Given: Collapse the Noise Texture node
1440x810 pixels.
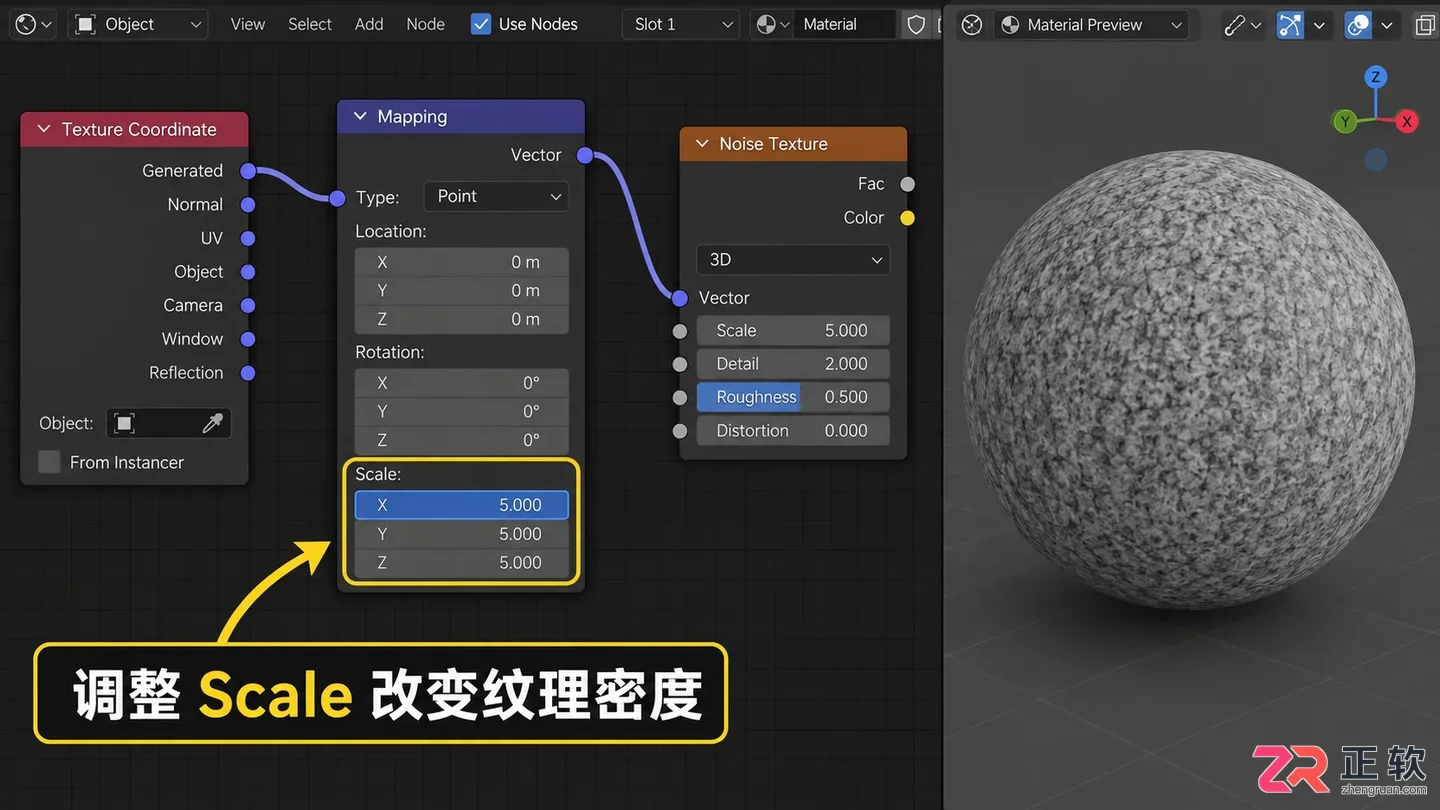Looking at the screenshot, I should [702, 143].
